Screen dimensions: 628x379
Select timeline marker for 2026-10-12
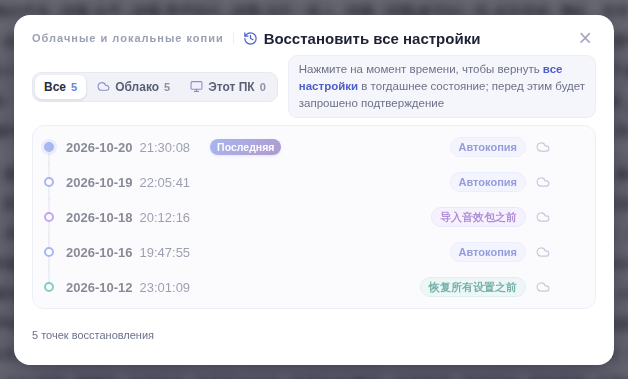49,287
